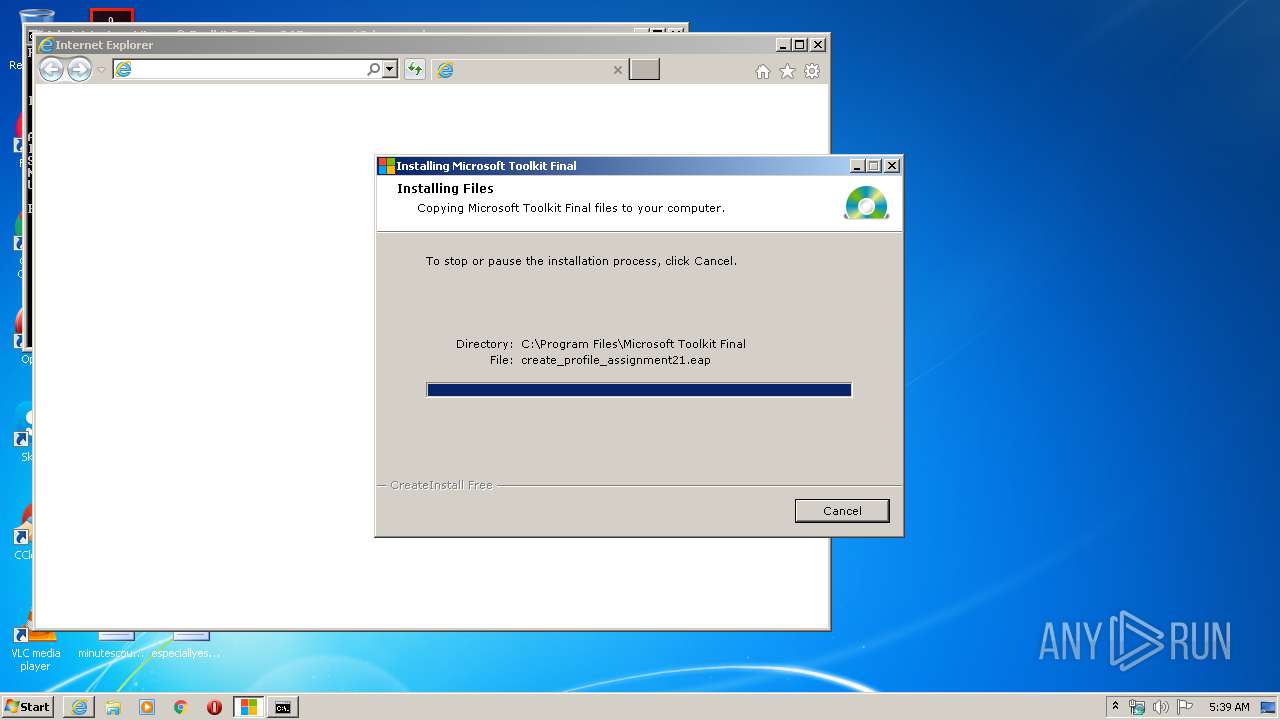Open the network tray icon
The image size is (1280, 720).
pyautogui.click(x=1137, y=707)
